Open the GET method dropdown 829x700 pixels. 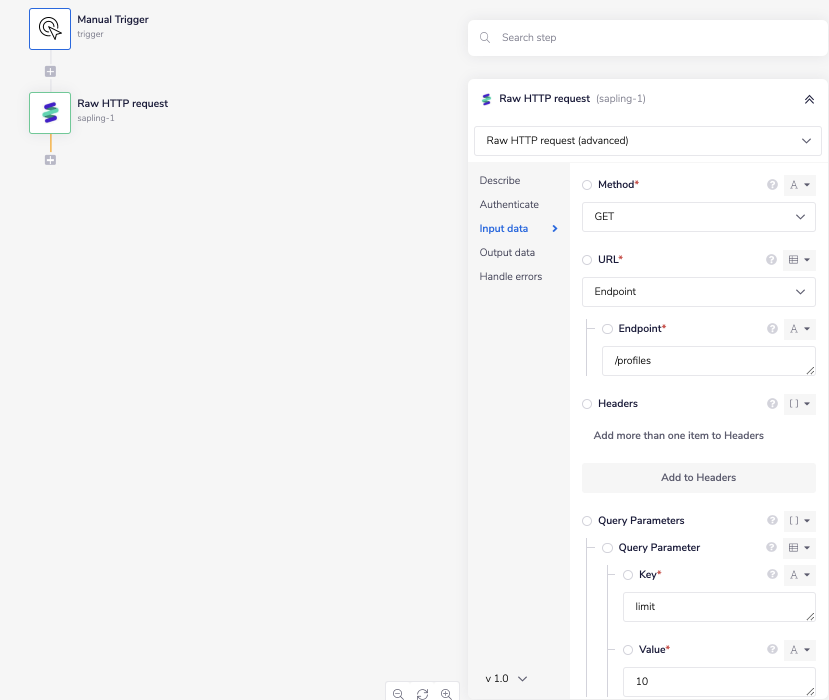pyautogui.click(x=698, y=217)
